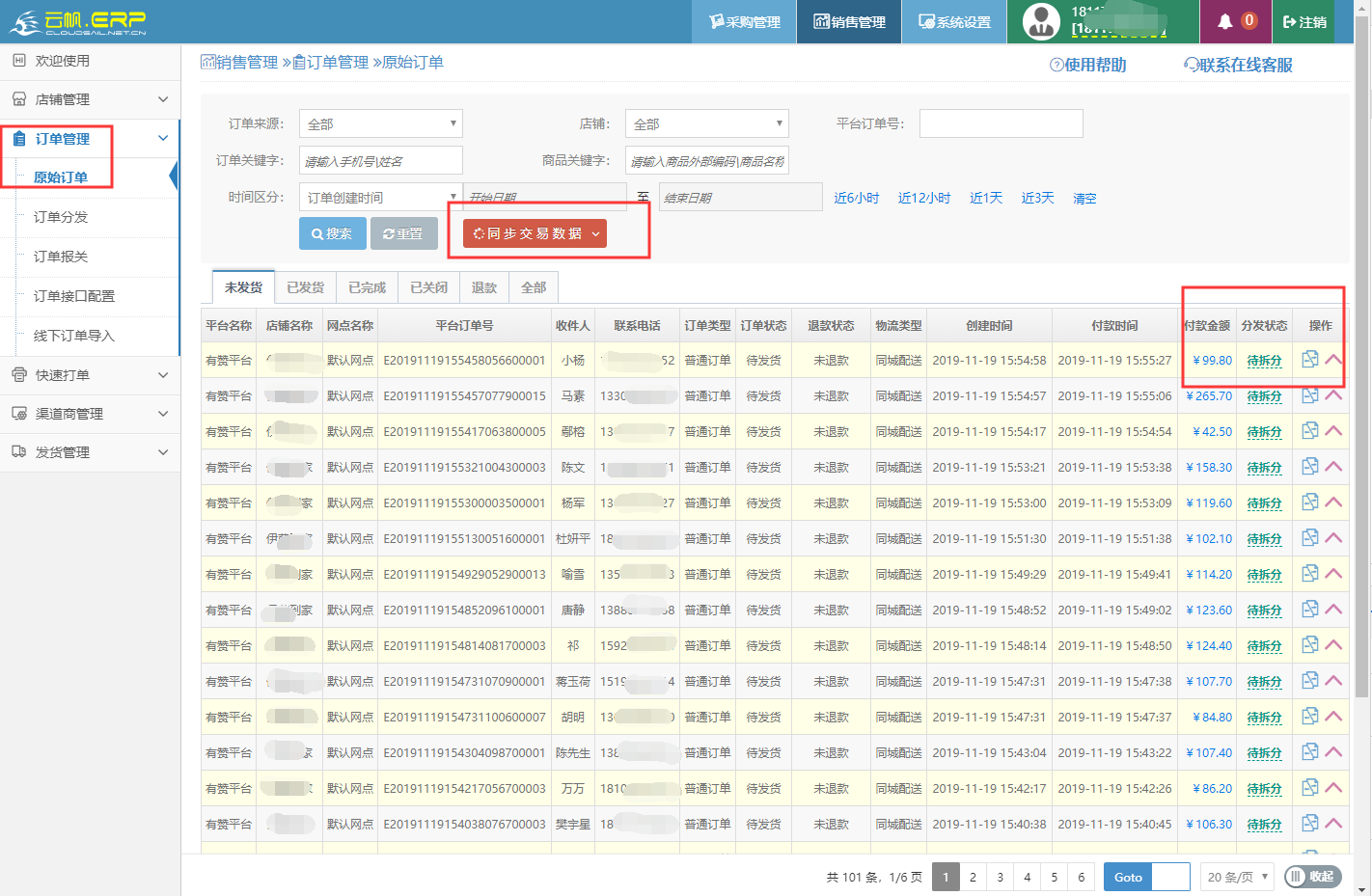Select 线下订单导入 in the sidebar
1372x896 pixels.
pos(74,336)
